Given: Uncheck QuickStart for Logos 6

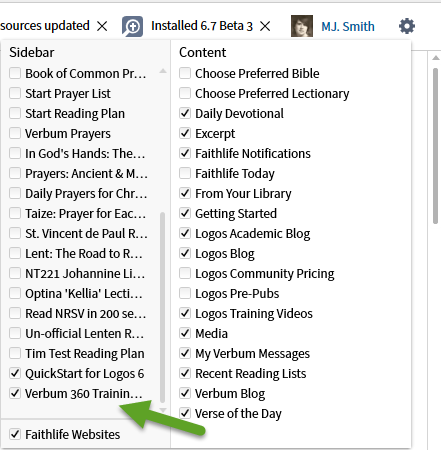Looking at the screenshot, I should pos(15,373).
